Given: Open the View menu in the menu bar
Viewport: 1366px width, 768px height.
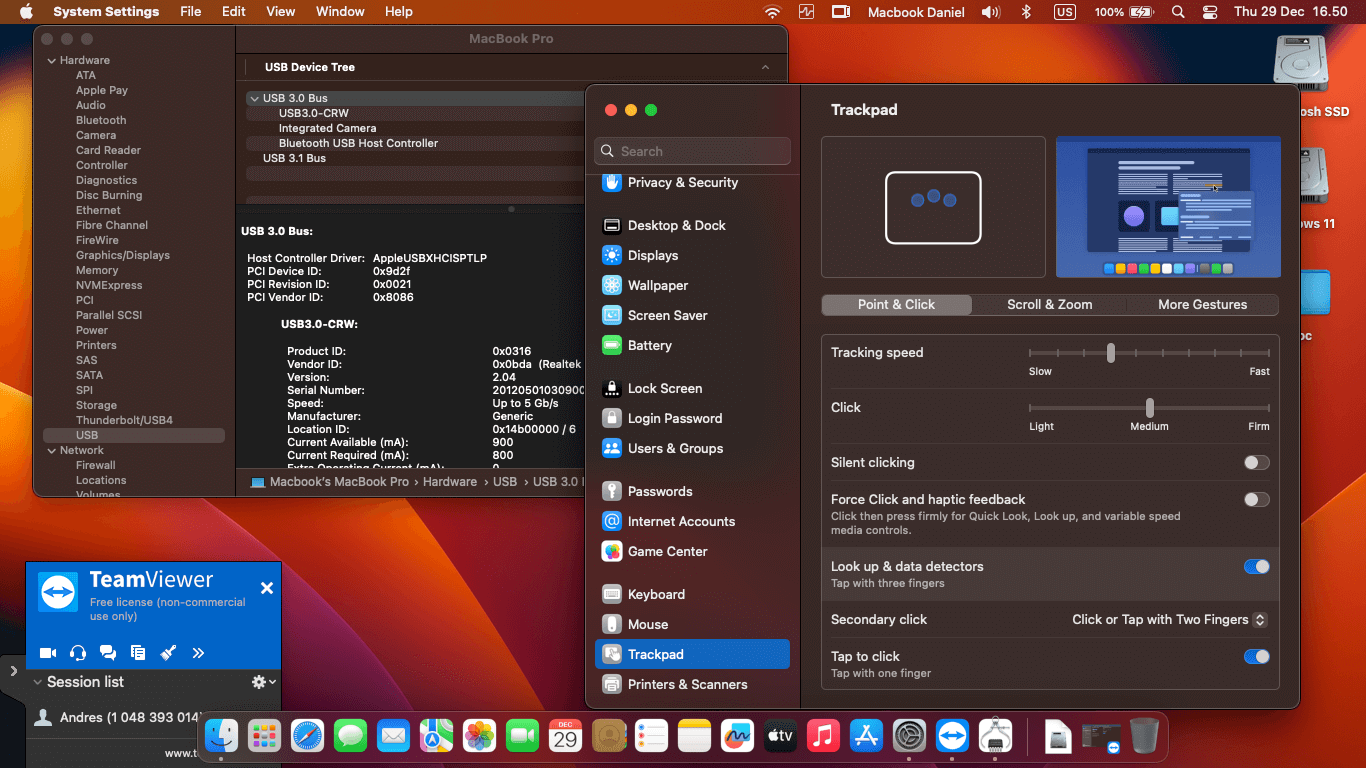Looking at the screenshot, I should (280, 11).
